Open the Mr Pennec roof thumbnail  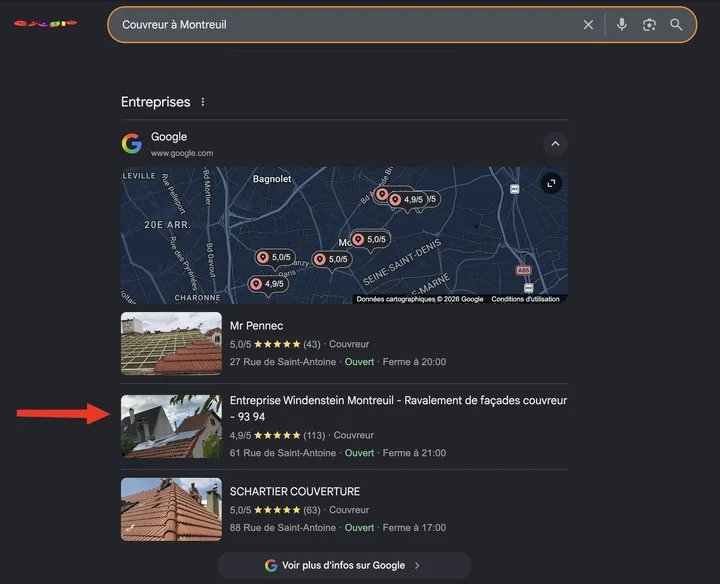(171, 343)
